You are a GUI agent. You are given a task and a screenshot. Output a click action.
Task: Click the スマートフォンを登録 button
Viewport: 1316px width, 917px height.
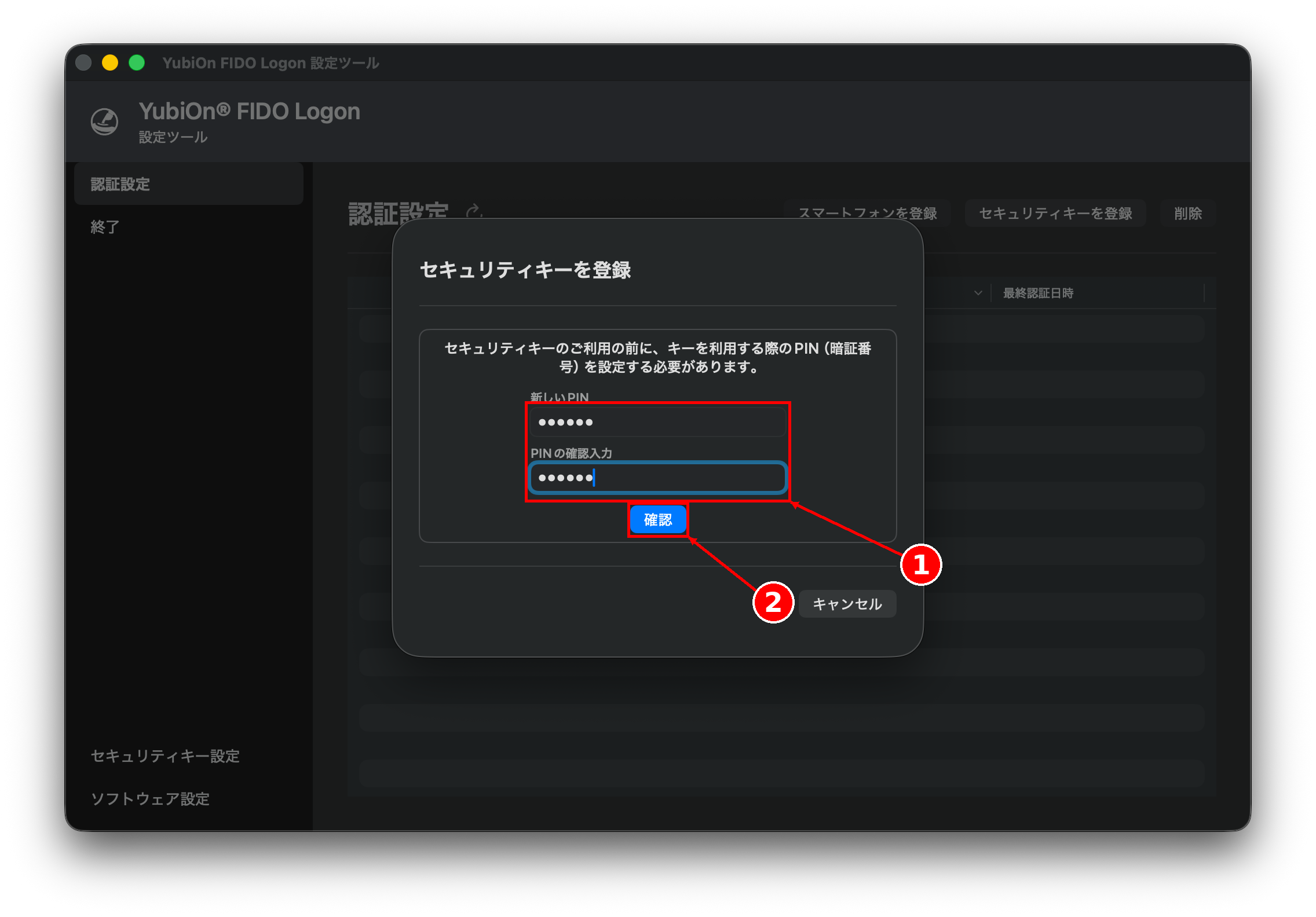[868, 213]
